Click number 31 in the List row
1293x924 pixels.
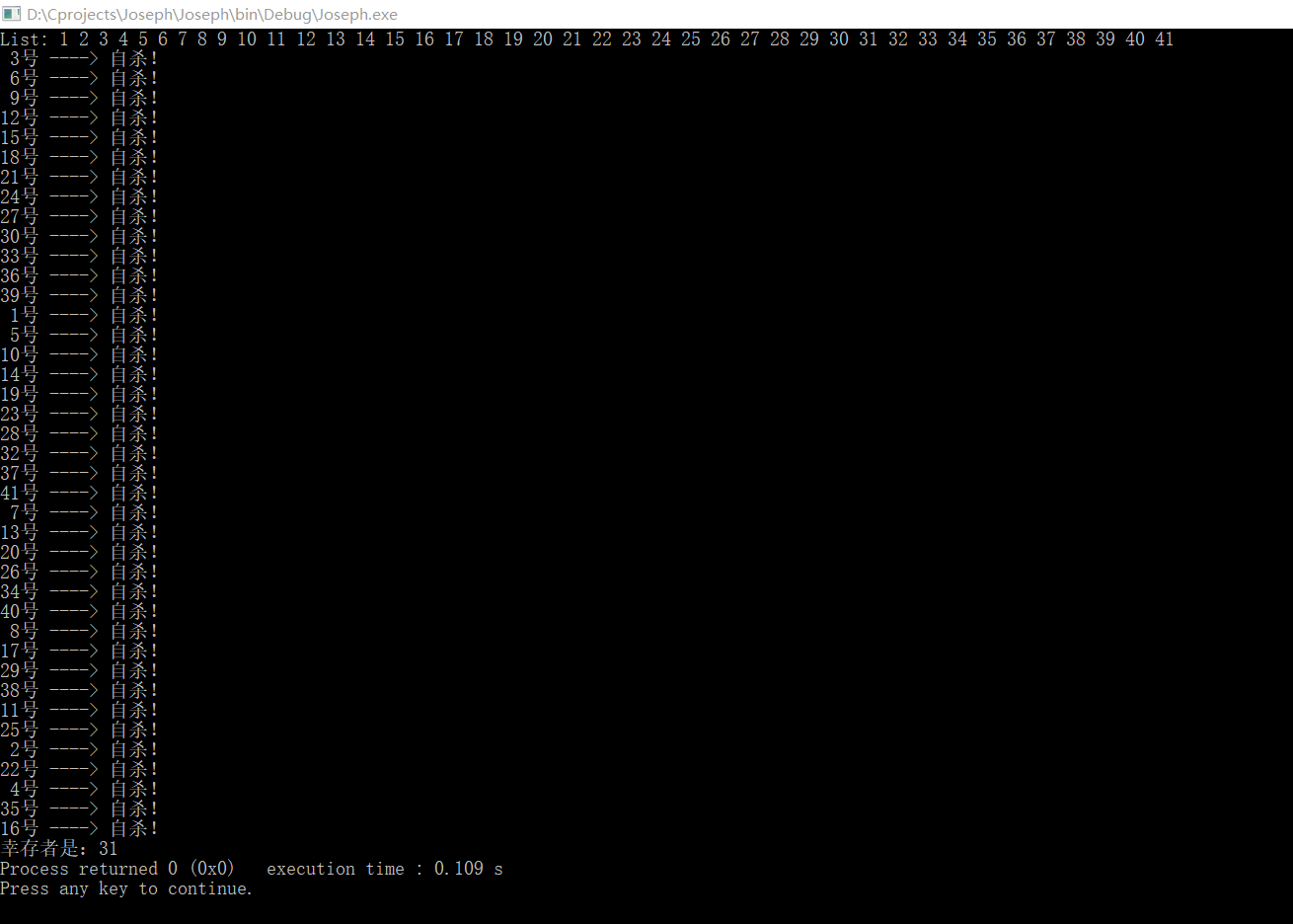(x=869, y=39)
